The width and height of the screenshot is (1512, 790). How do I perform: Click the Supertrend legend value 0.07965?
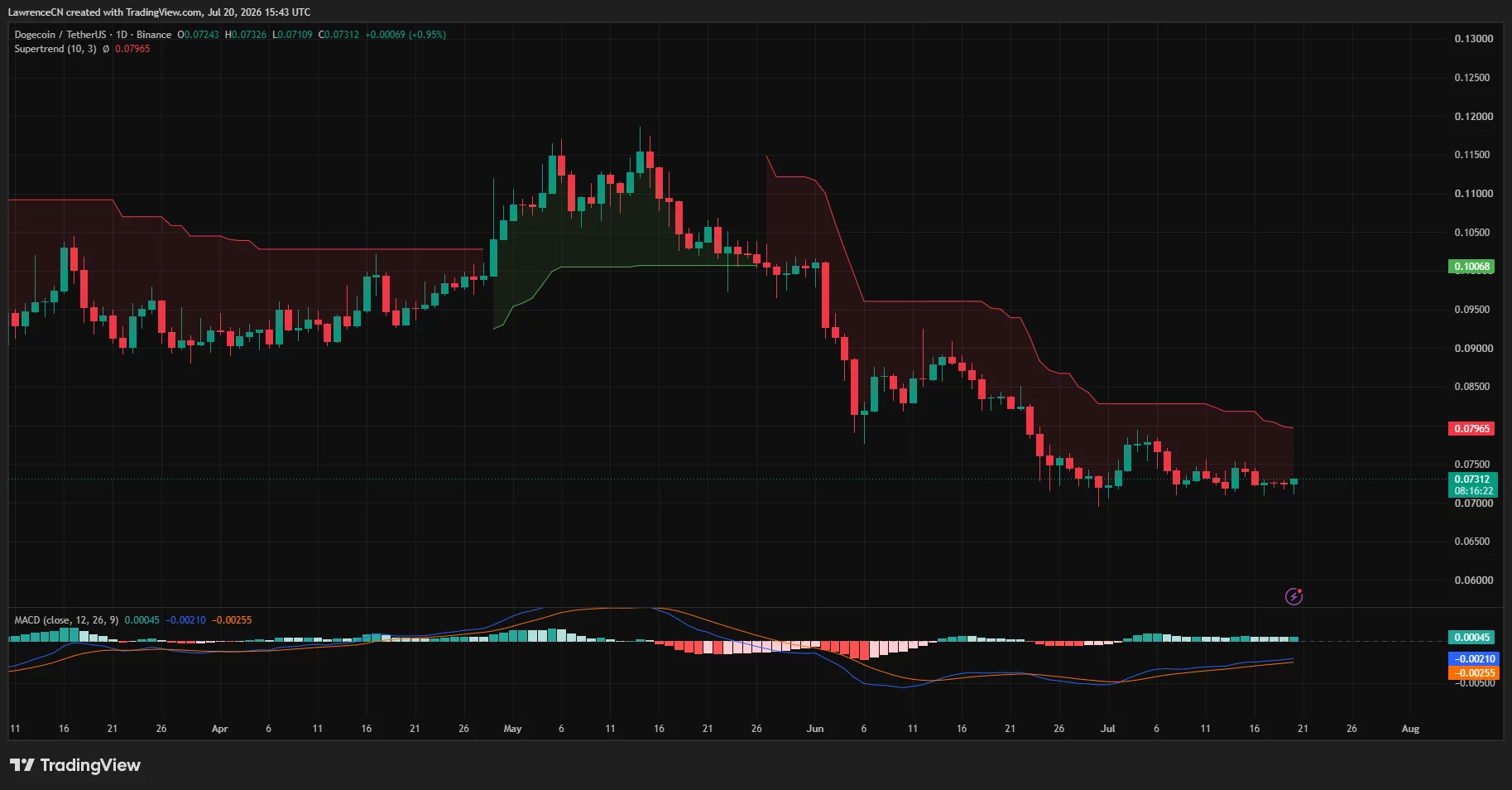click(132, 49)
